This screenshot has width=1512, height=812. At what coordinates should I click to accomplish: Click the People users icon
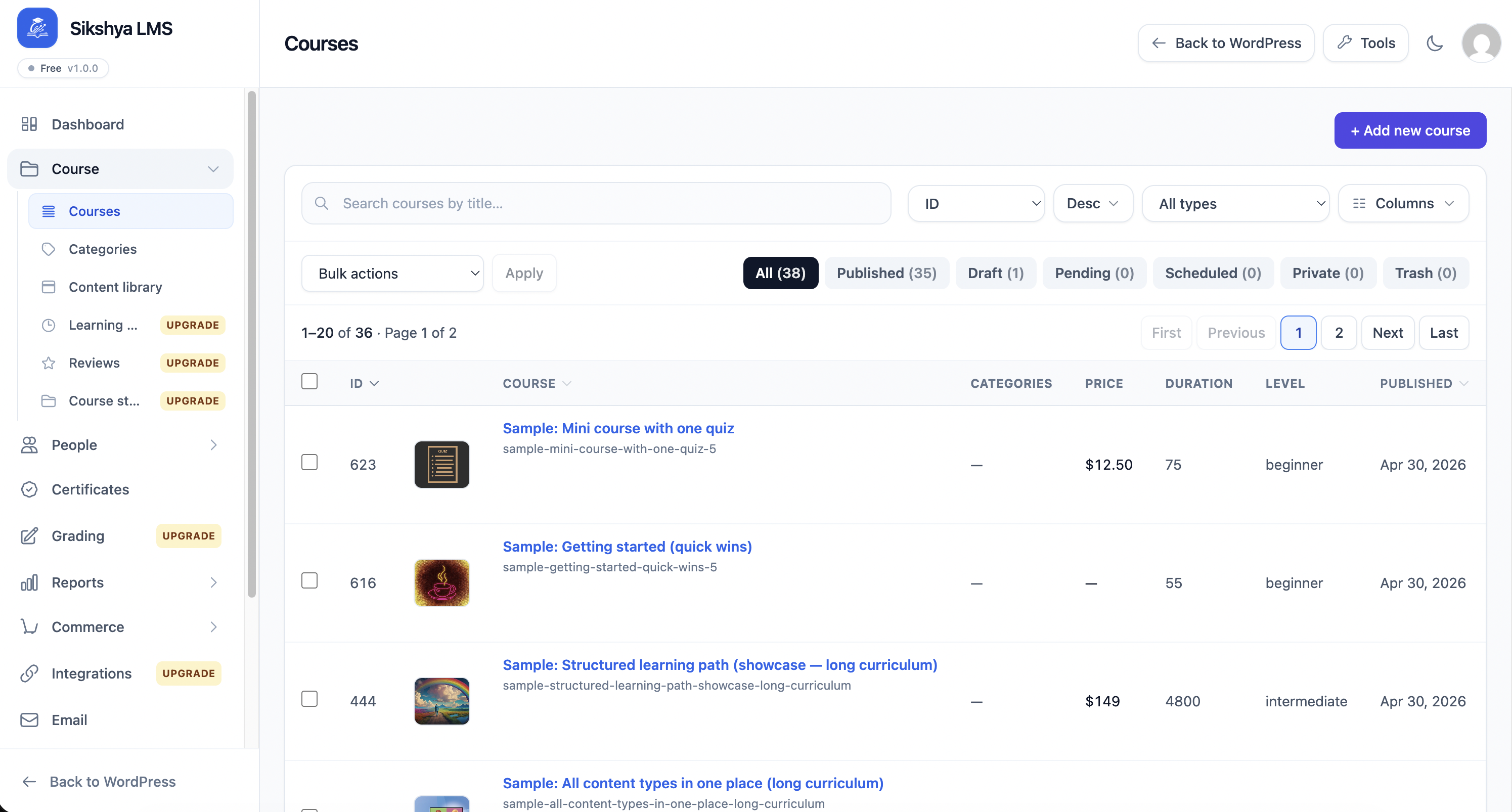[29, 445]
